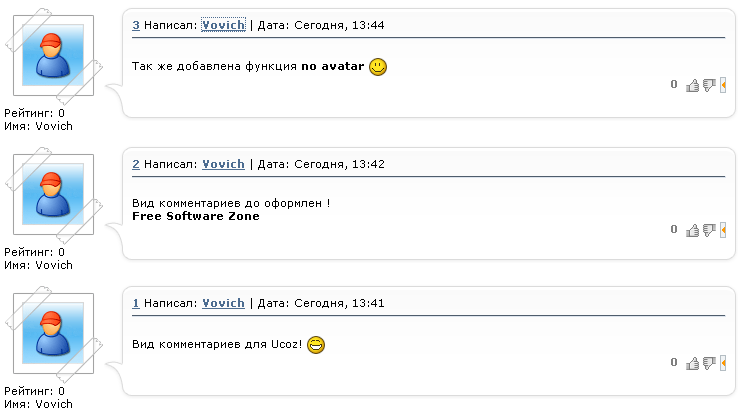Open comment number 1 permalink
Viewport: 744px width, 413px height.
point(136,303)
